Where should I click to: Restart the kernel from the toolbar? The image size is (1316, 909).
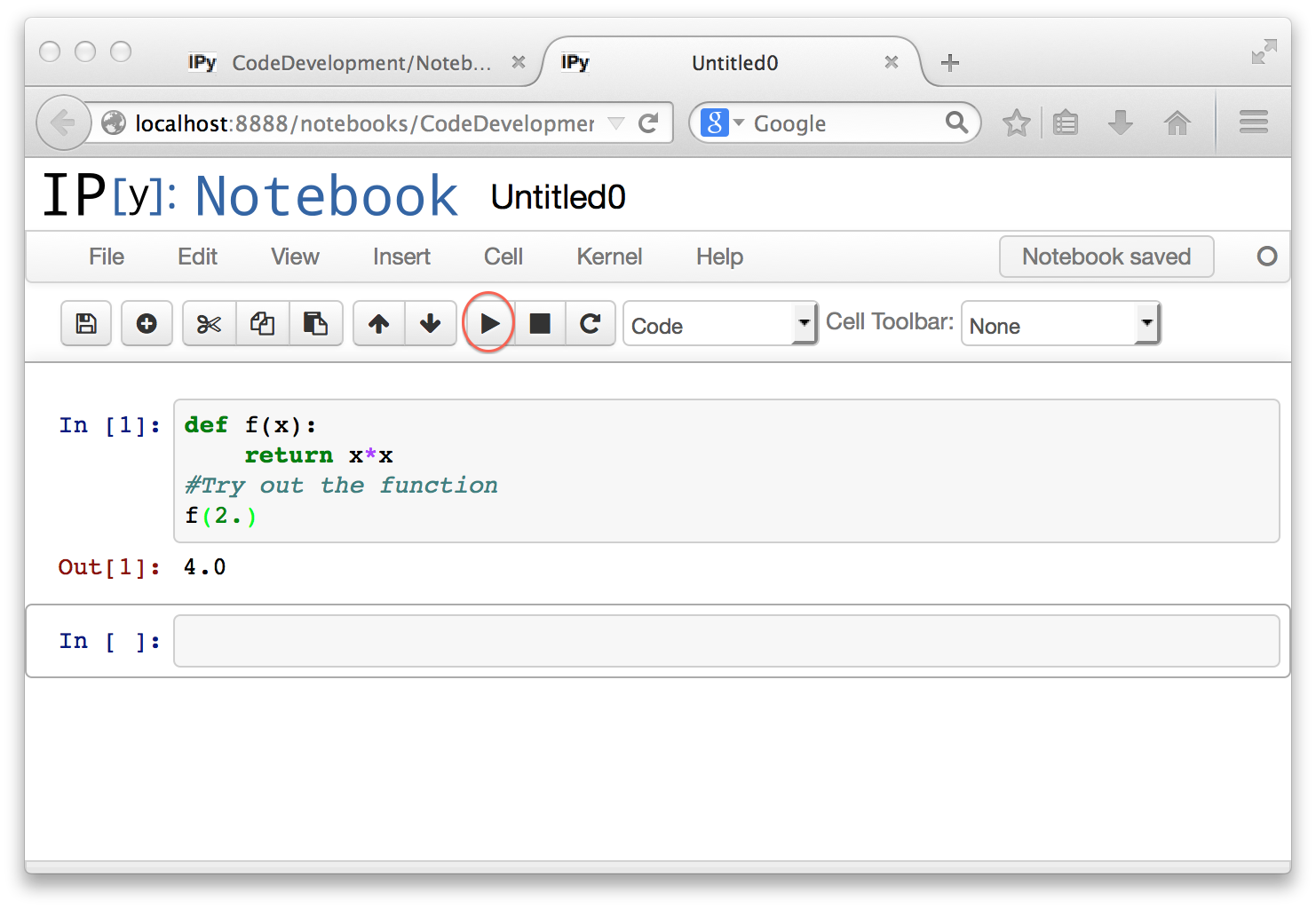tap(591, 324)
